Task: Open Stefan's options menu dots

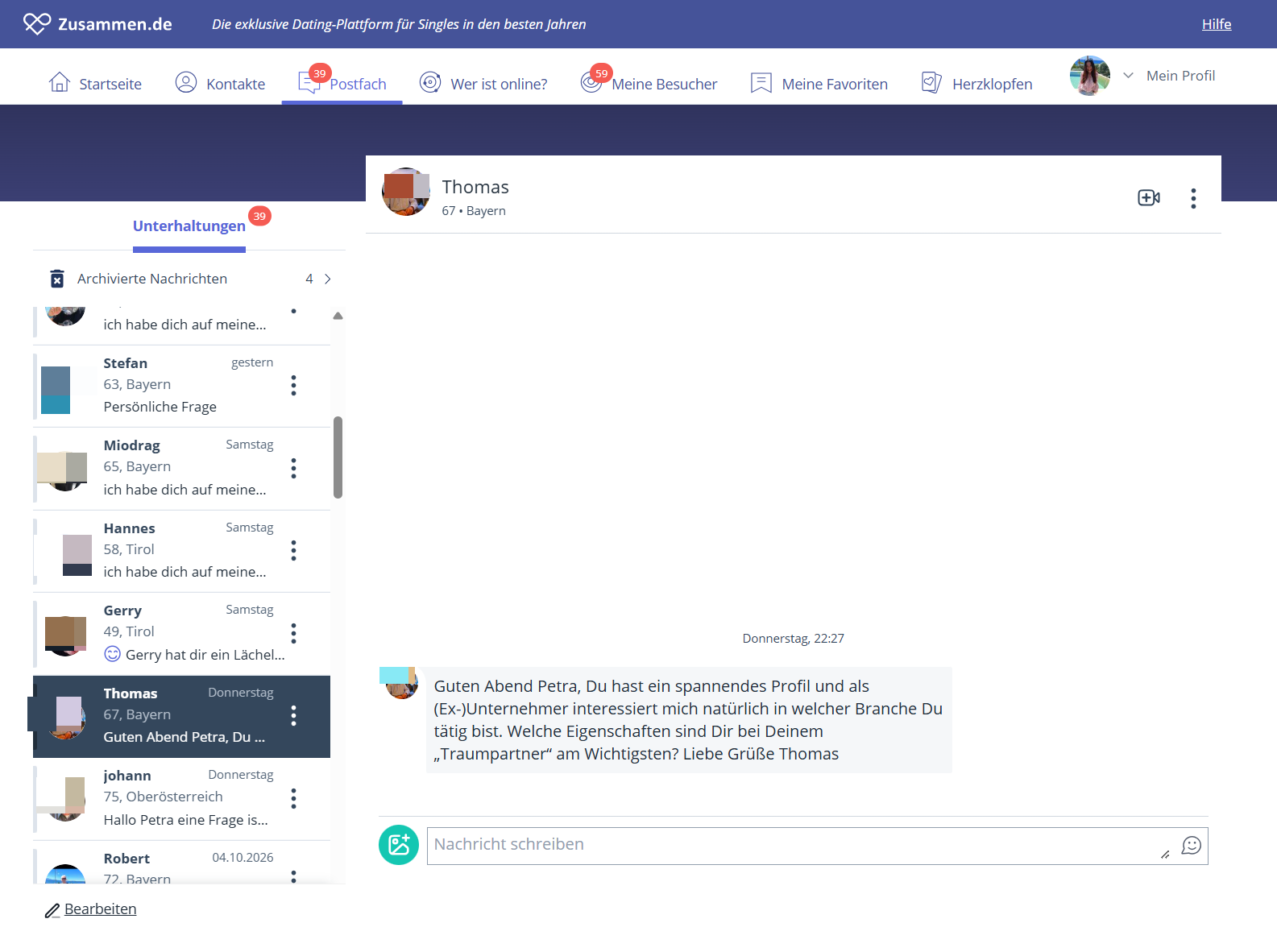Action: (x=293, y=386)
